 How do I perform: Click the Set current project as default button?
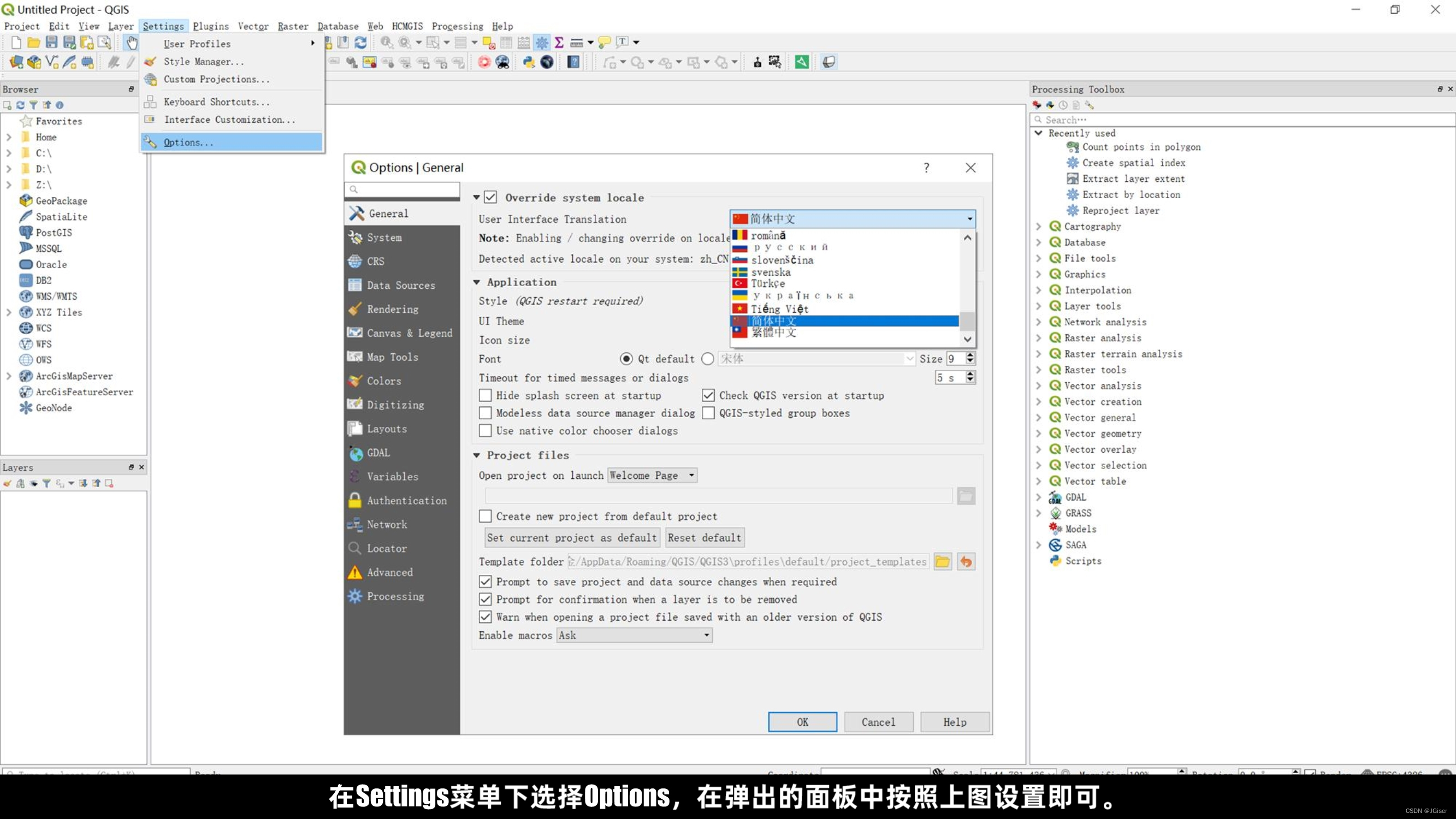tap(571, 537)
